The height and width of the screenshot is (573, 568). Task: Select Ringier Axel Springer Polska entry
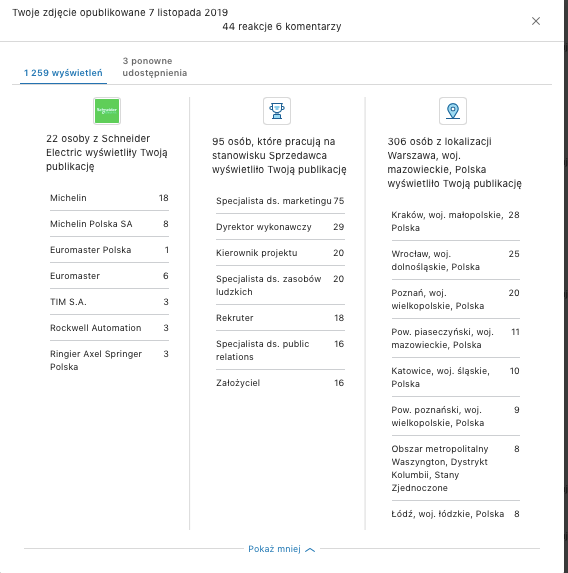(109, 360)
